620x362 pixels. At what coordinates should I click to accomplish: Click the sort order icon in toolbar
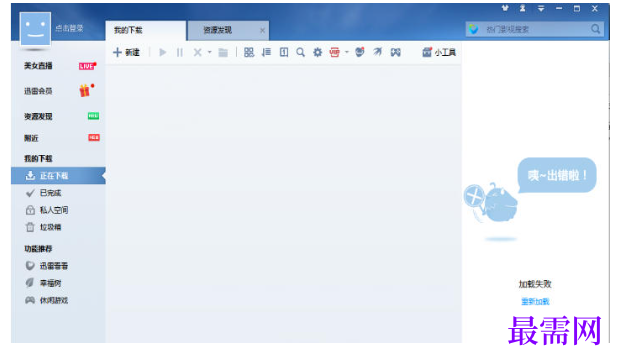pos(267,52)
